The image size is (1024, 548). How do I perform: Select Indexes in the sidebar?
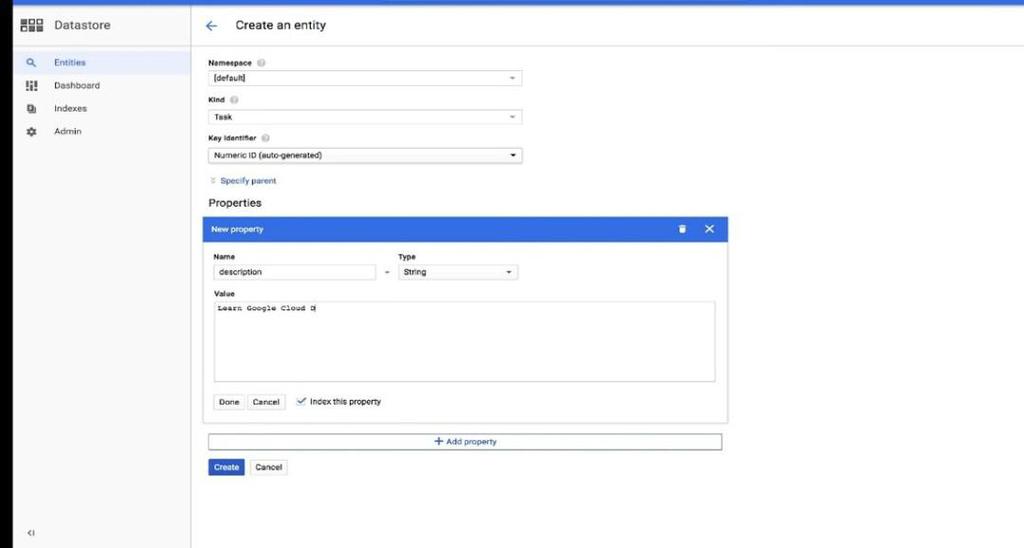[70, 109]
